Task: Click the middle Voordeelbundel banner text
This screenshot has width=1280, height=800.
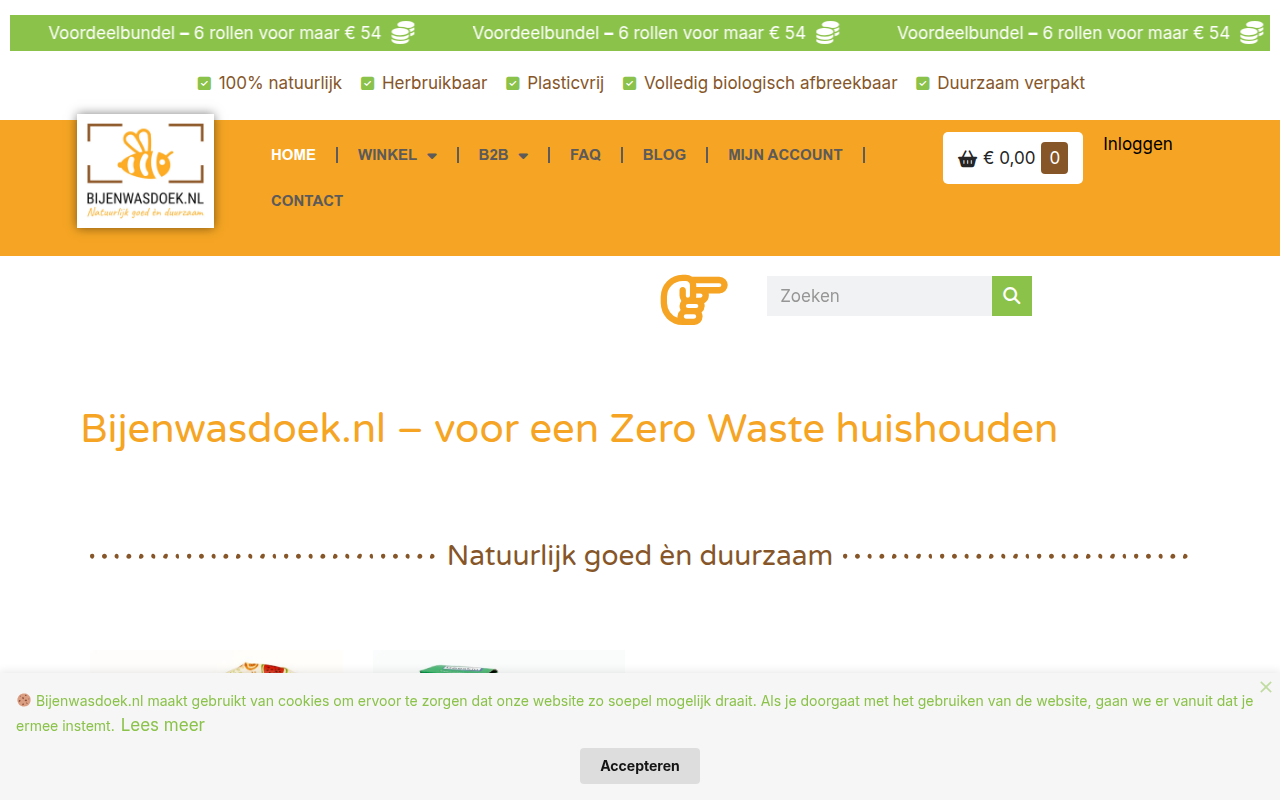Action: pyautogui.click(x=639, y=33)
